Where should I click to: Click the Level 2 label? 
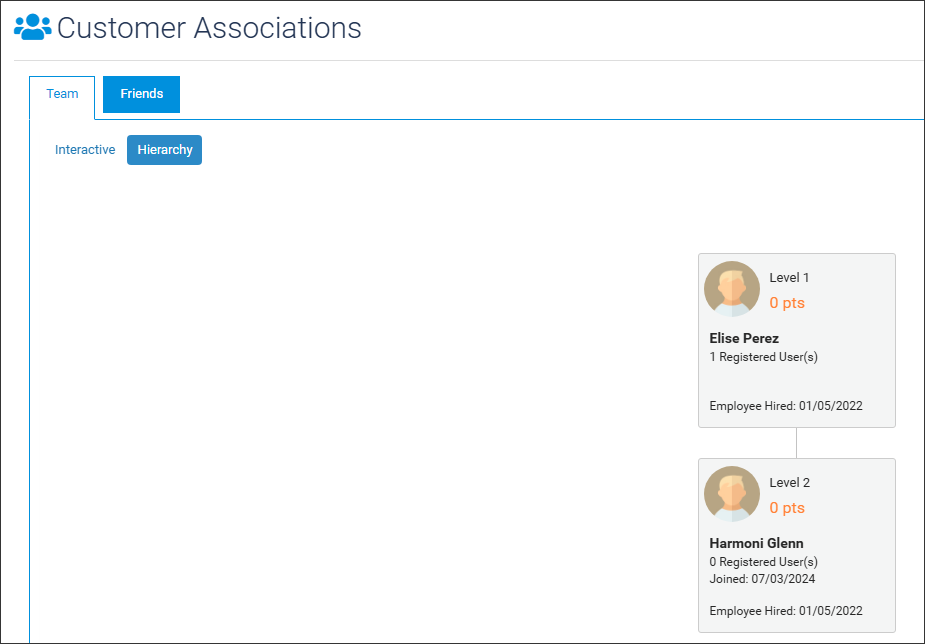pyautogui.click(x=790, y=482)
